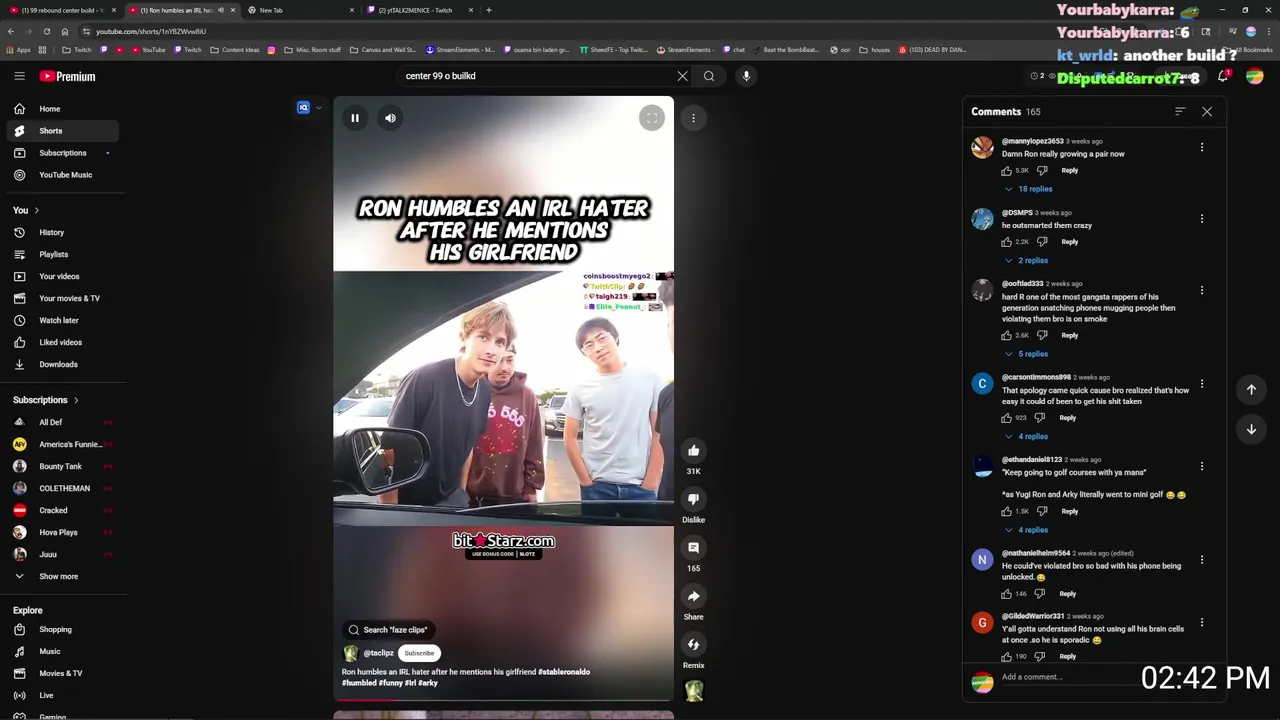This screenshot has height=720, width=1280.
Task: Switch to the New Tab browser tab
Action: [298, 10]
